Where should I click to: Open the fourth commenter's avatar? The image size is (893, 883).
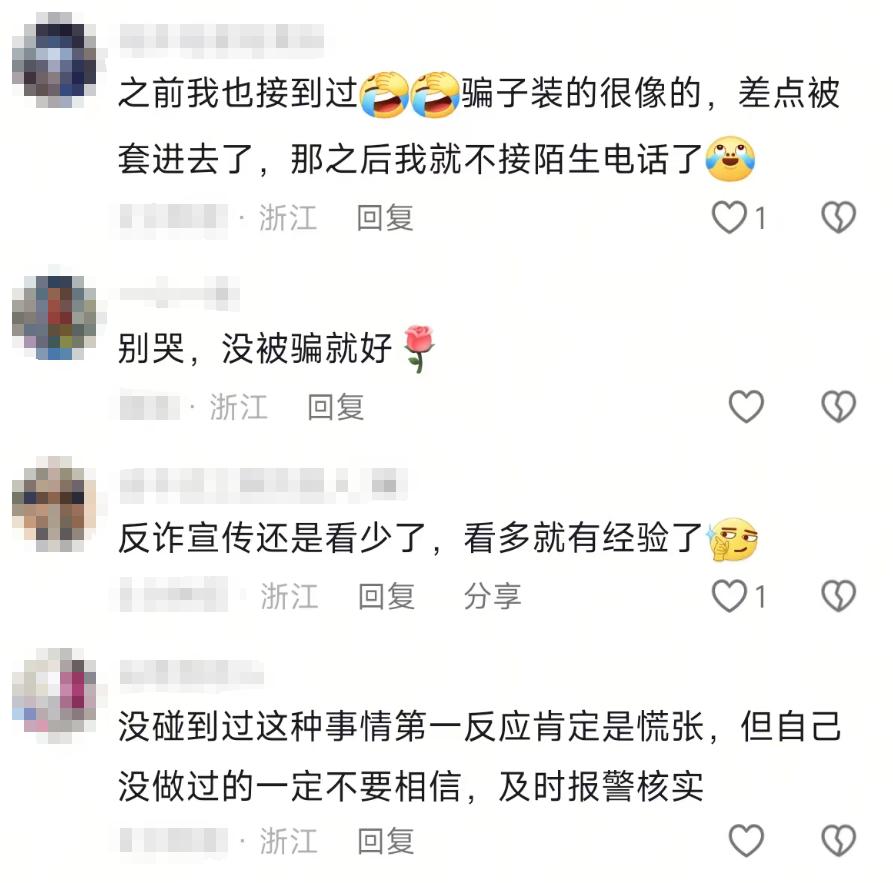click(55, 696)
